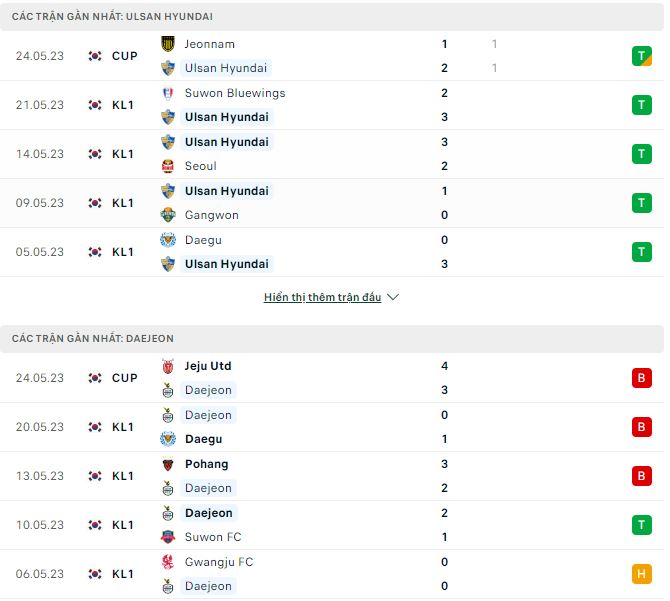This screenshot has height=601, width=670.
Task: Click the Gwangju FC crest icon
Action: pyautogui.click(x=168, y=562)
